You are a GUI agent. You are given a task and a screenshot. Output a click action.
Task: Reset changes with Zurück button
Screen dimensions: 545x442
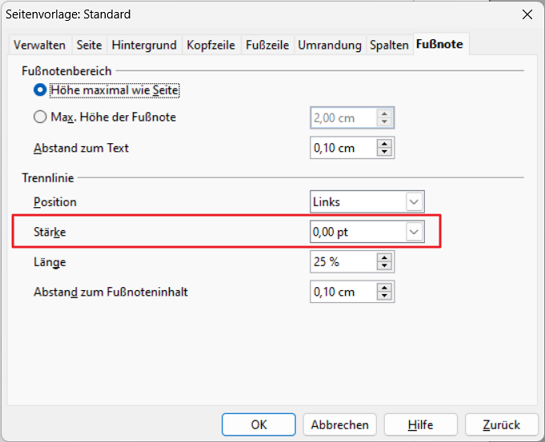pos(501,424)
